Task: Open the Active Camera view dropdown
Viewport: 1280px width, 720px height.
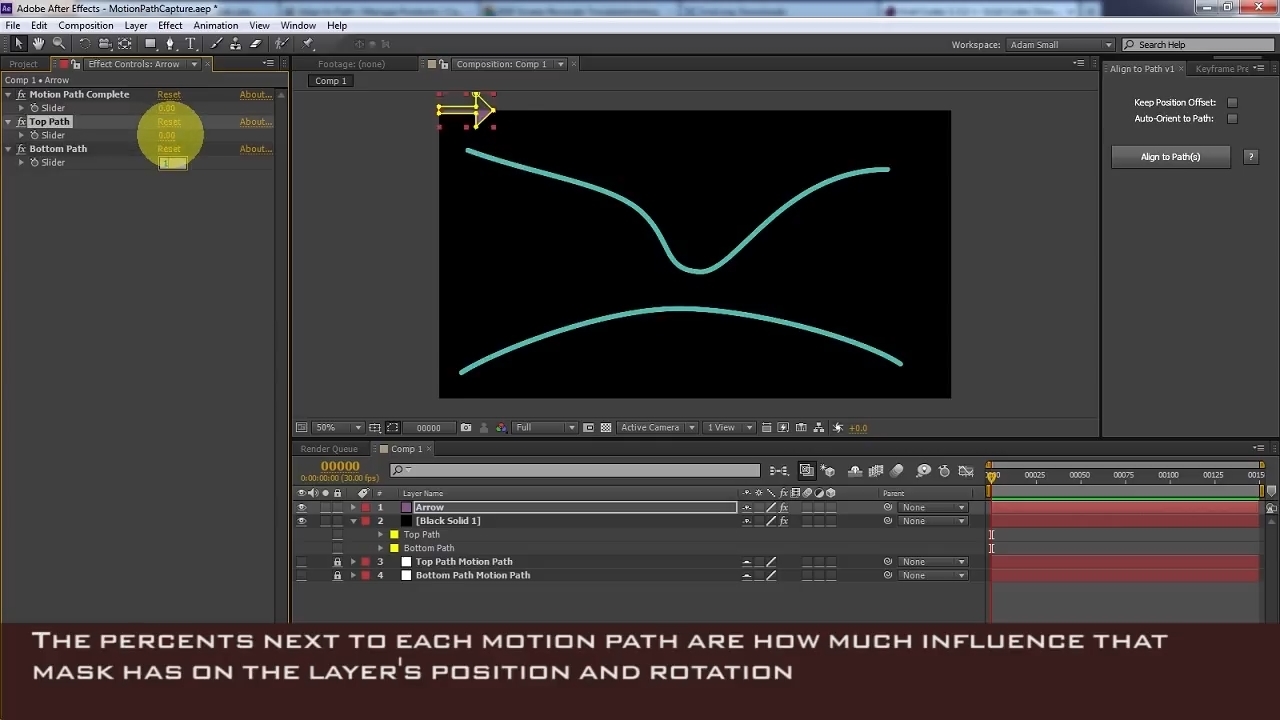Action: pyautogui.click(x=657, y=428)
